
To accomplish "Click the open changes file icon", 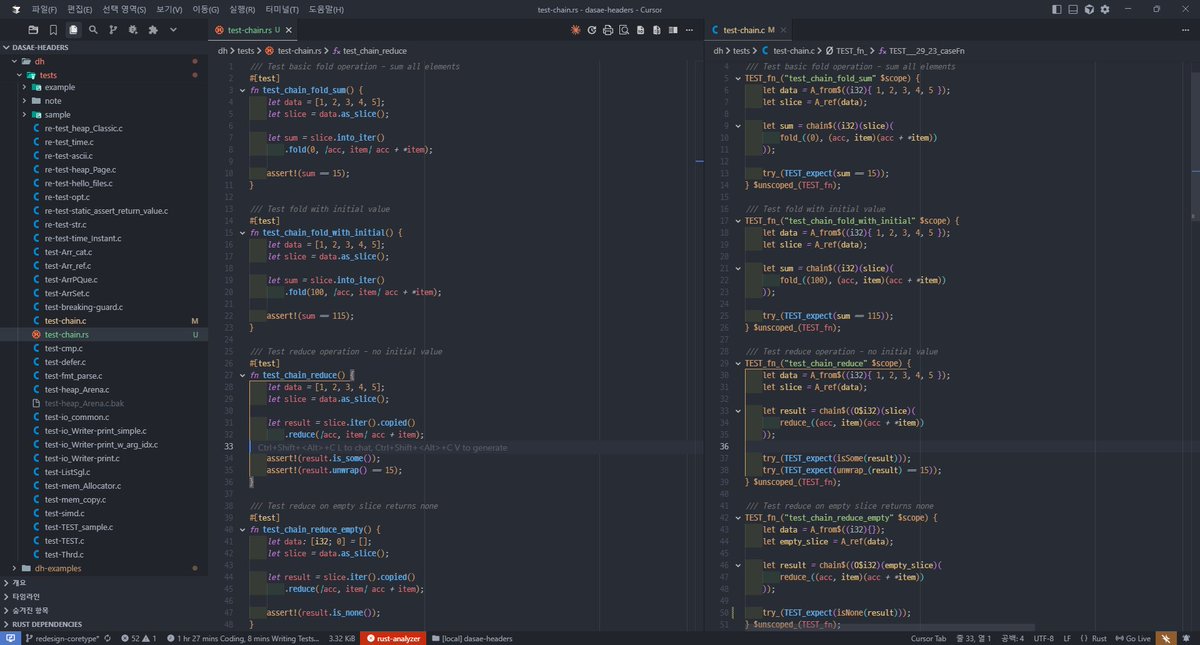I will coord(642,30).
